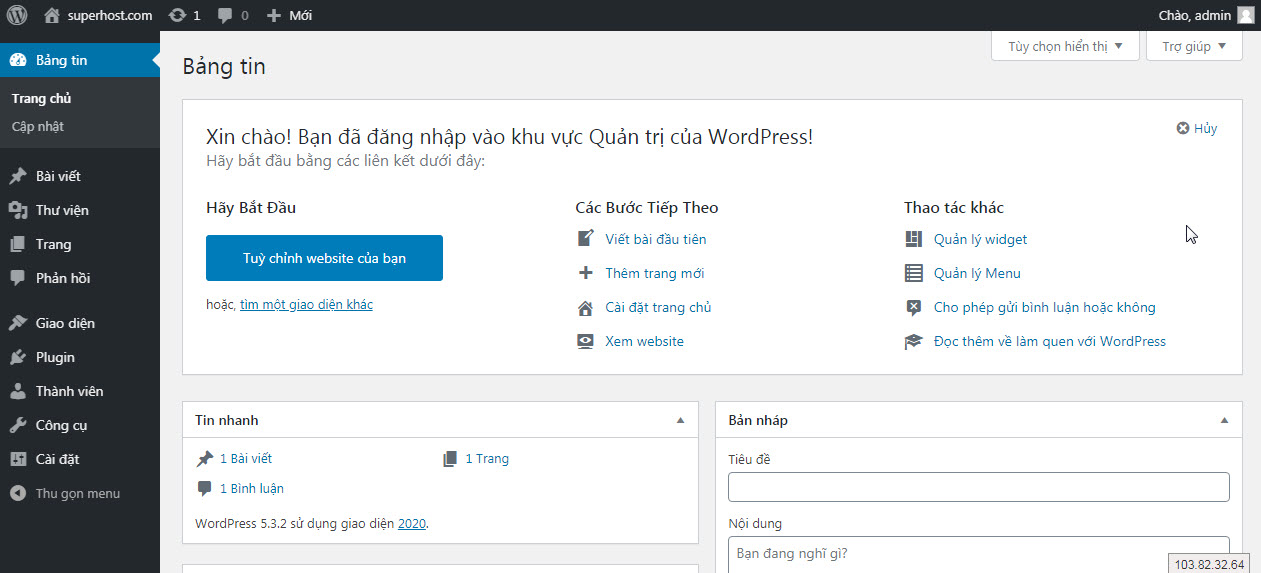Open the updates icon in admin bar

coord(177,15)
